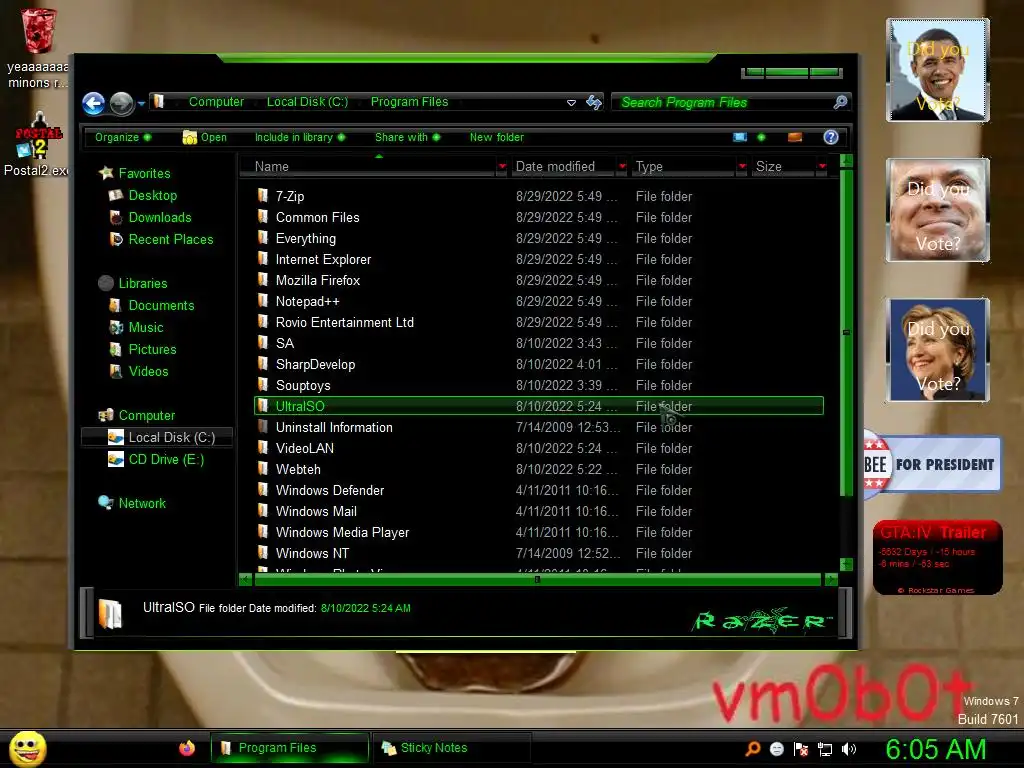Select the VideoLAN folder icon
The image size is (1024, 768).
(263, 447)
